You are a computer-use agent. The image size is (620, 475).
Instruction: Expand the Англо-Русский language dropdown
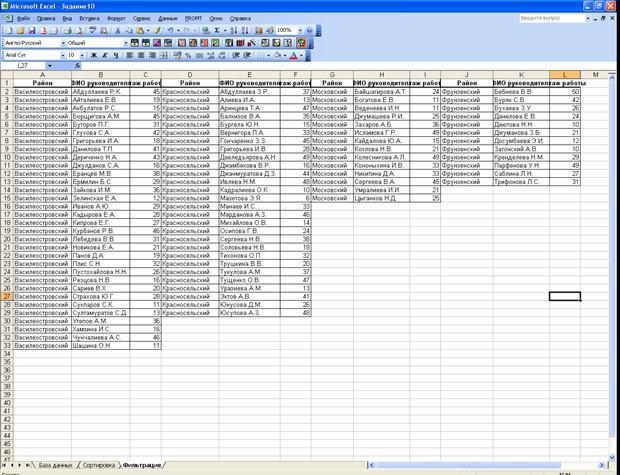[62, 43]
